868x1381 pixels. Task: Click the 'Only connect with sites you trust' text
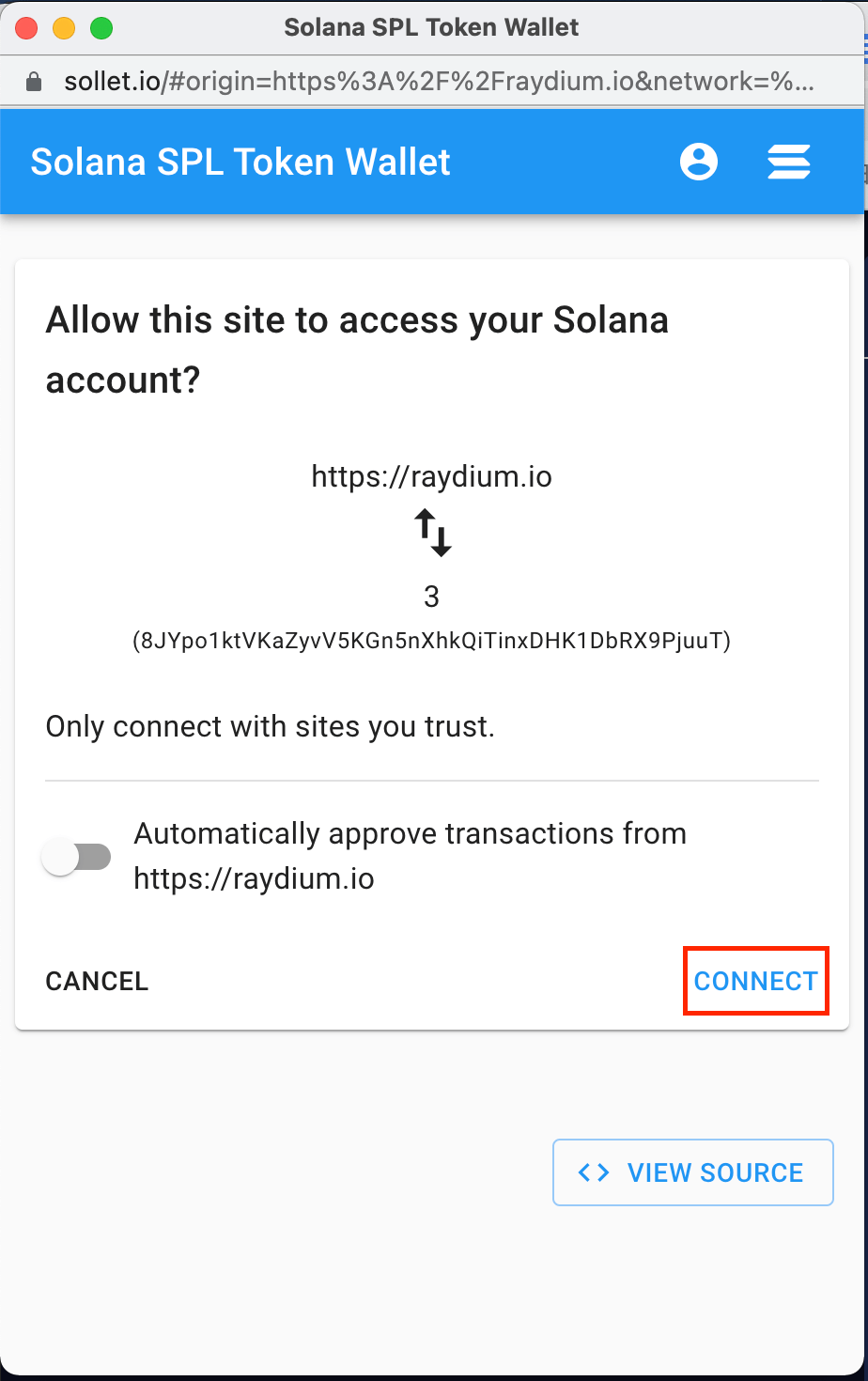pos(270,726)
